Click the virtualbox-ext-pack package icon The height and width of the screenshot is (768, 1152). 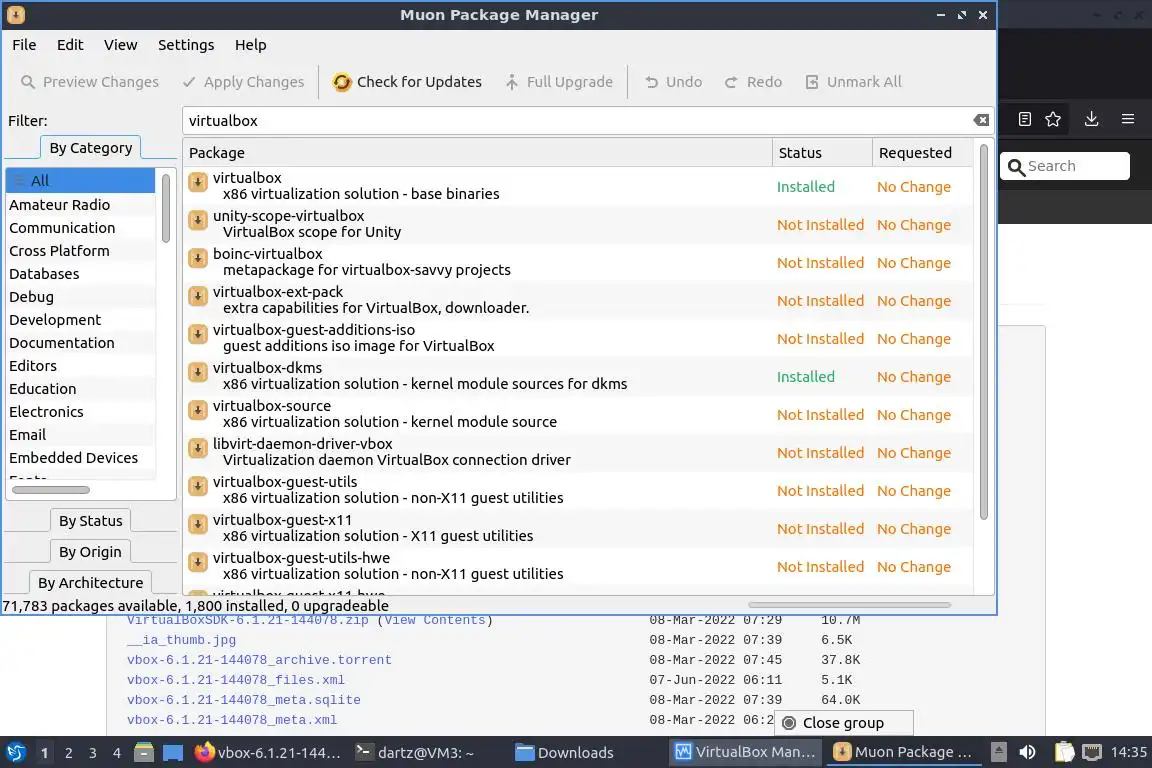point(198,296)
